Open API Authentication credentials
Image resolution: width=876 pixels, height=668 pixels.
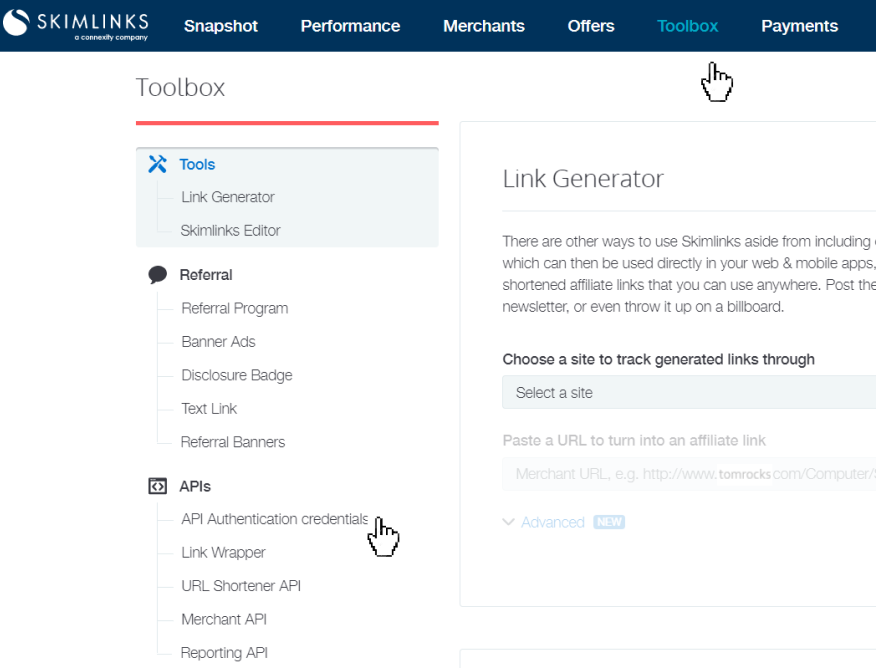pyautogui.click(x=274, y=519)
